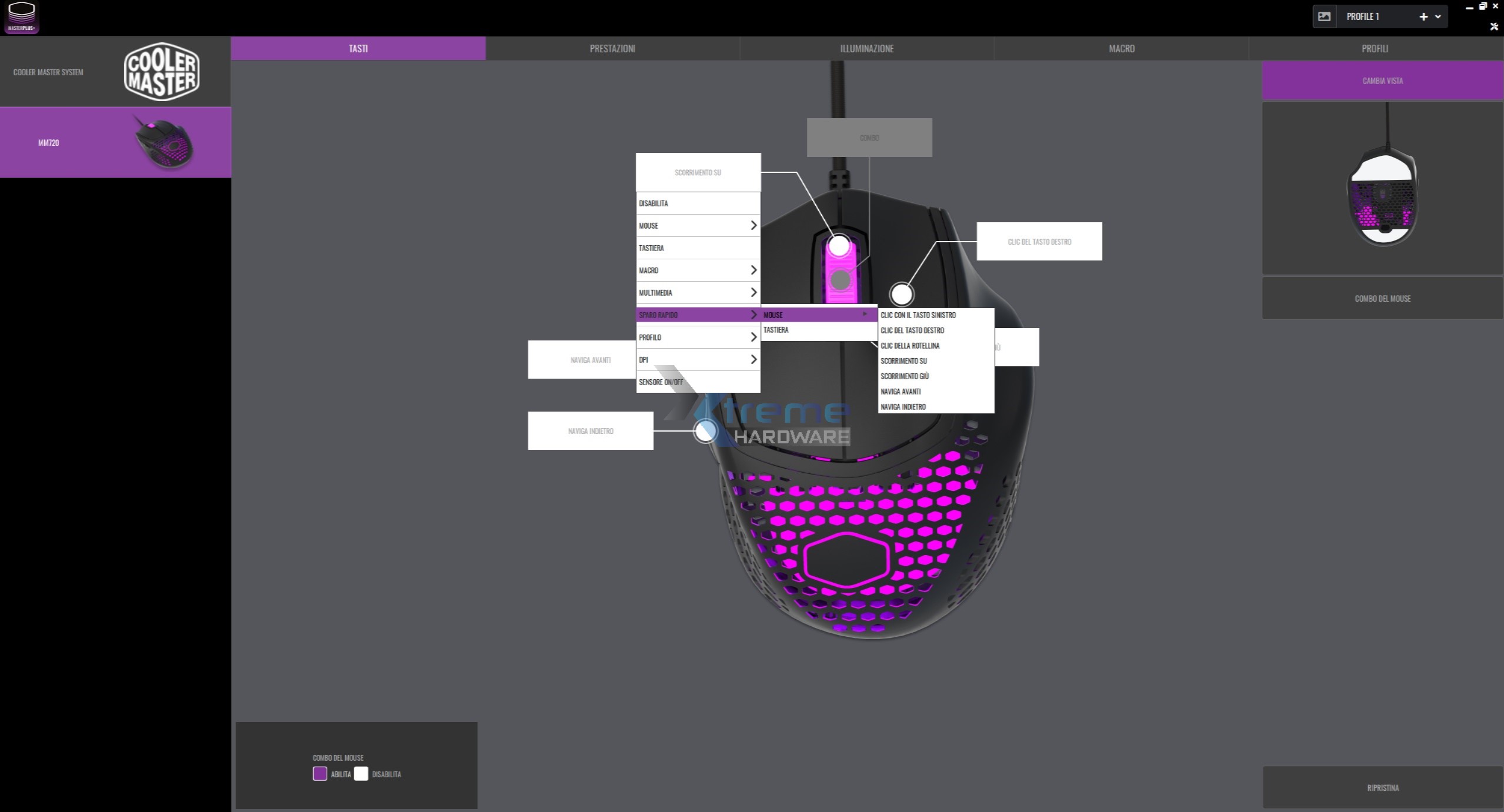
Task: Choose Clic della rotellina from submenu
Action: [910, 346]
